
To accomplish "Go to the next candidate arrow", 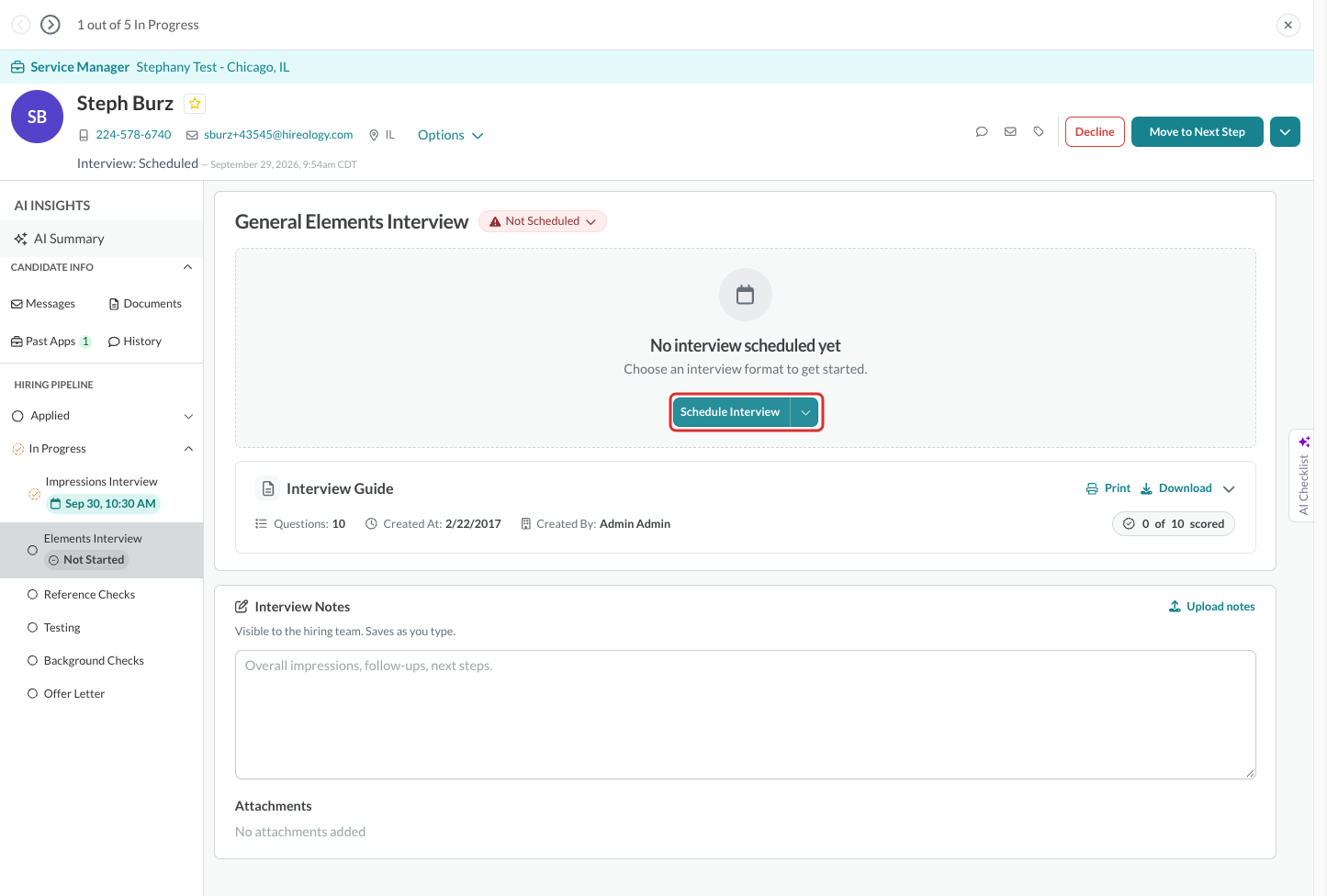I will tap(51, 25).
